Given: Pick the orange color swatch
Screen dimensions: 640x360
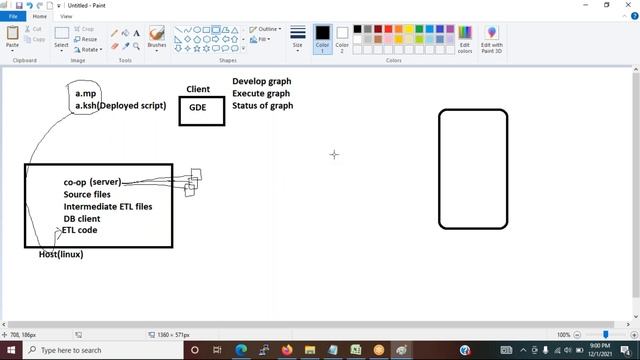Looking at the screenshot, I should tap(399, 29).
